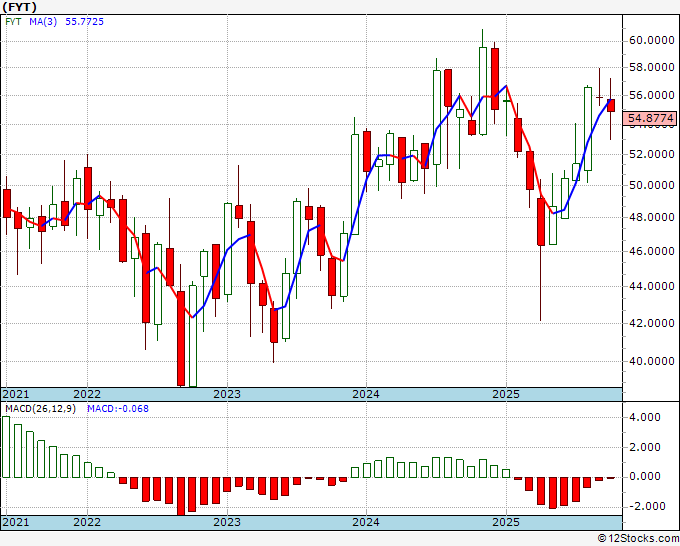Select 2021 on the MACD timeline
Viewport: 680px width, 546px height.
coord(16,522)
